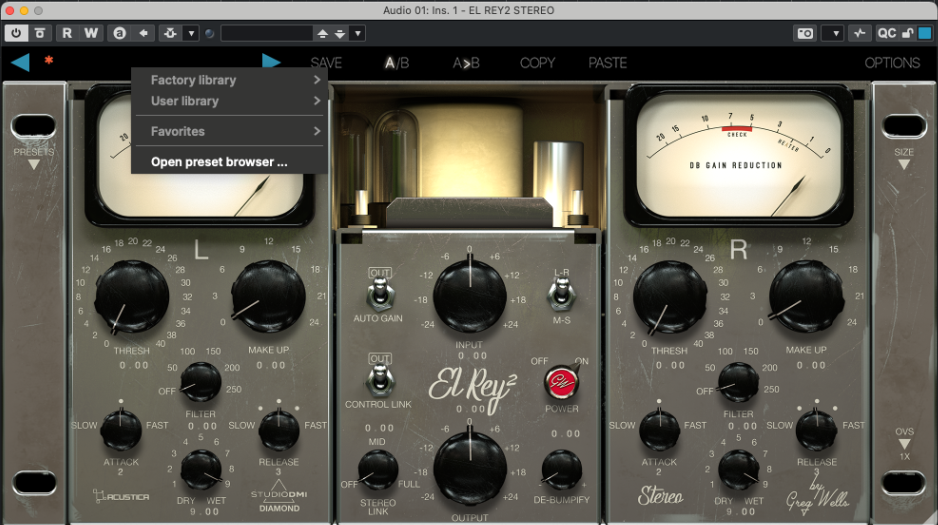Click the right channel DRY/WET knob
938x525 pixels.
pyautogui.click(x=739, y=471)
